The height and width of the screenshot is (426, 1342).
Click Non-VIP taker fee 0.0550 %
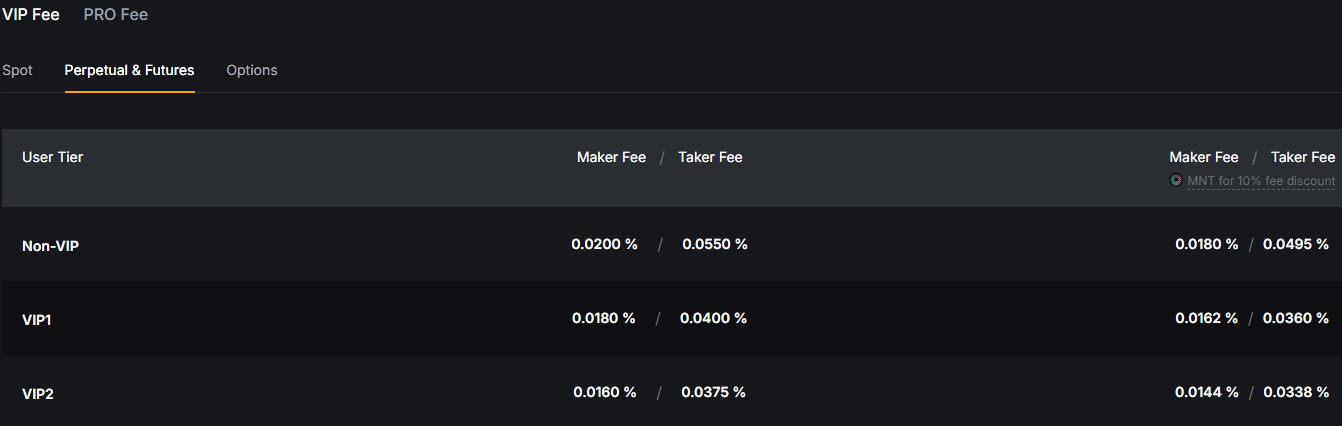715,244
